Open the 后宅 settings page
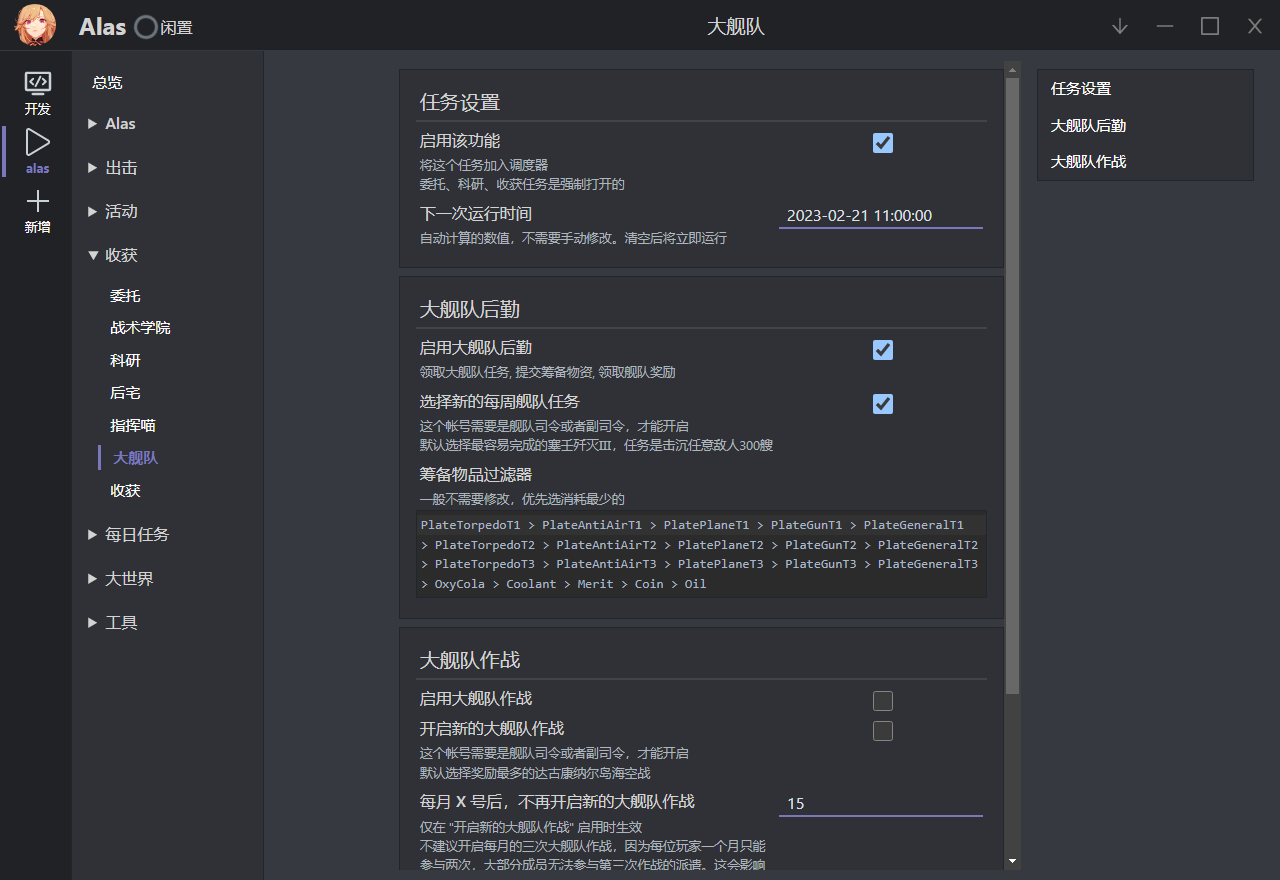 125,393
